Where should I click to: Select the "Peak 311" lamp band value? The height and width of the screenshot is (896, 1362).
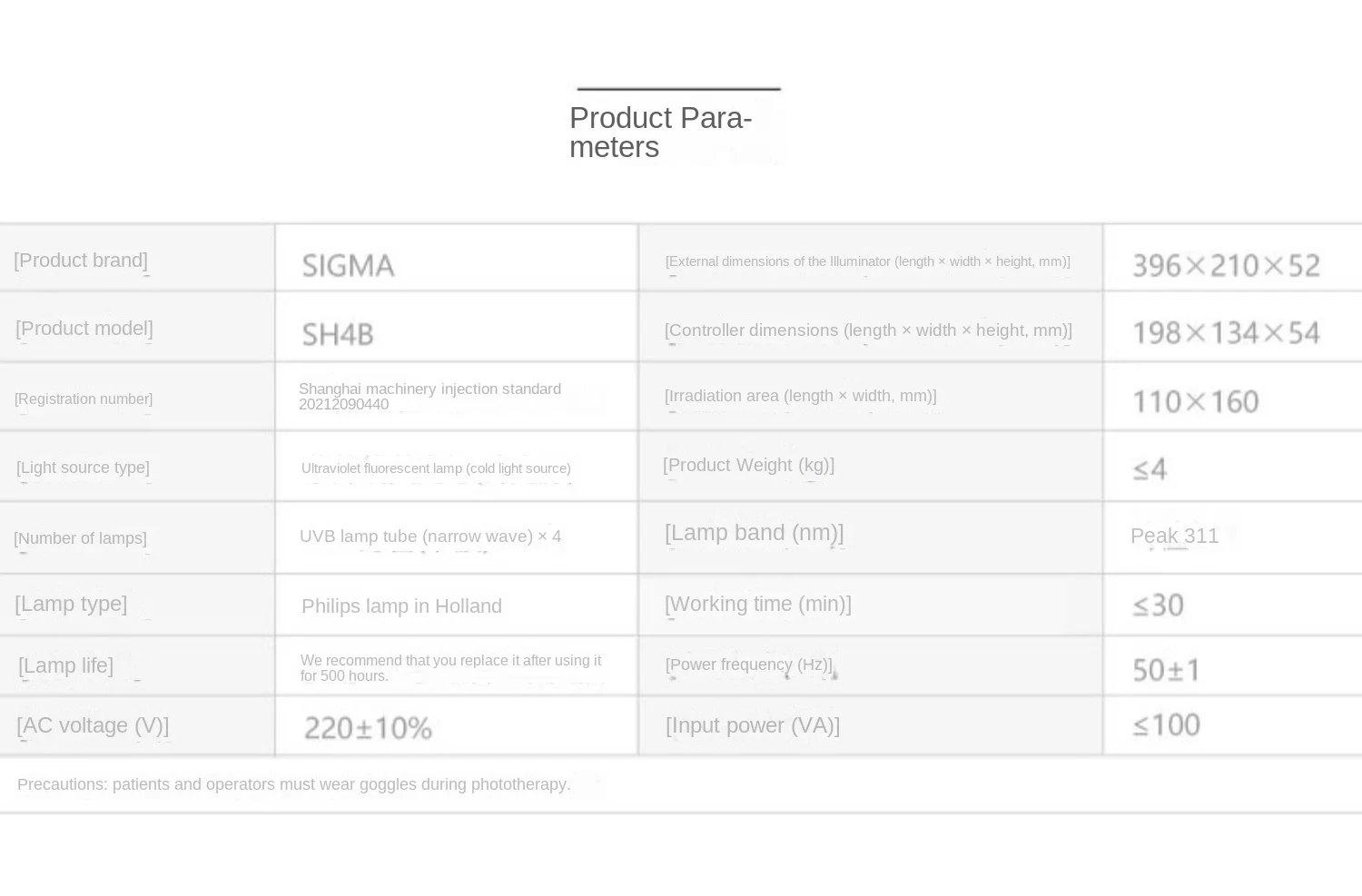1174,537
